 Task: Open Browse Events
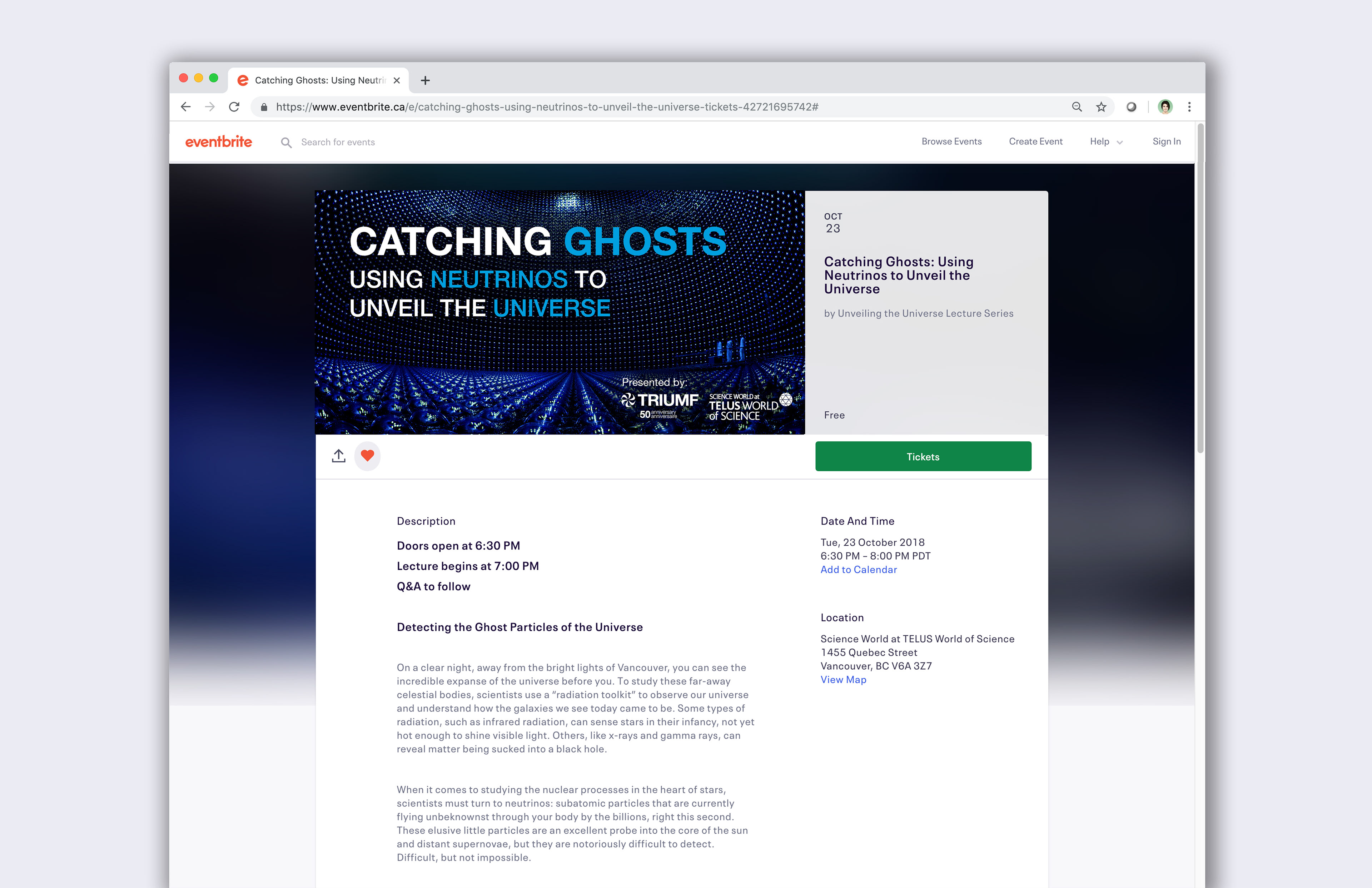pyautogui.click(x=951, y=141)
